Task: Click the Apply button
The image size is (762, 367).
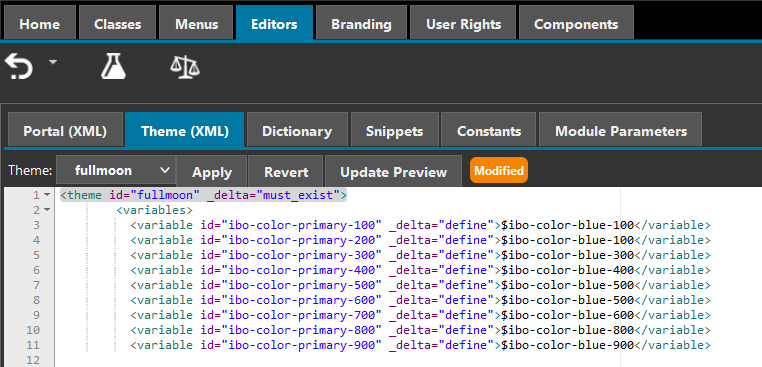Action: 212,172
